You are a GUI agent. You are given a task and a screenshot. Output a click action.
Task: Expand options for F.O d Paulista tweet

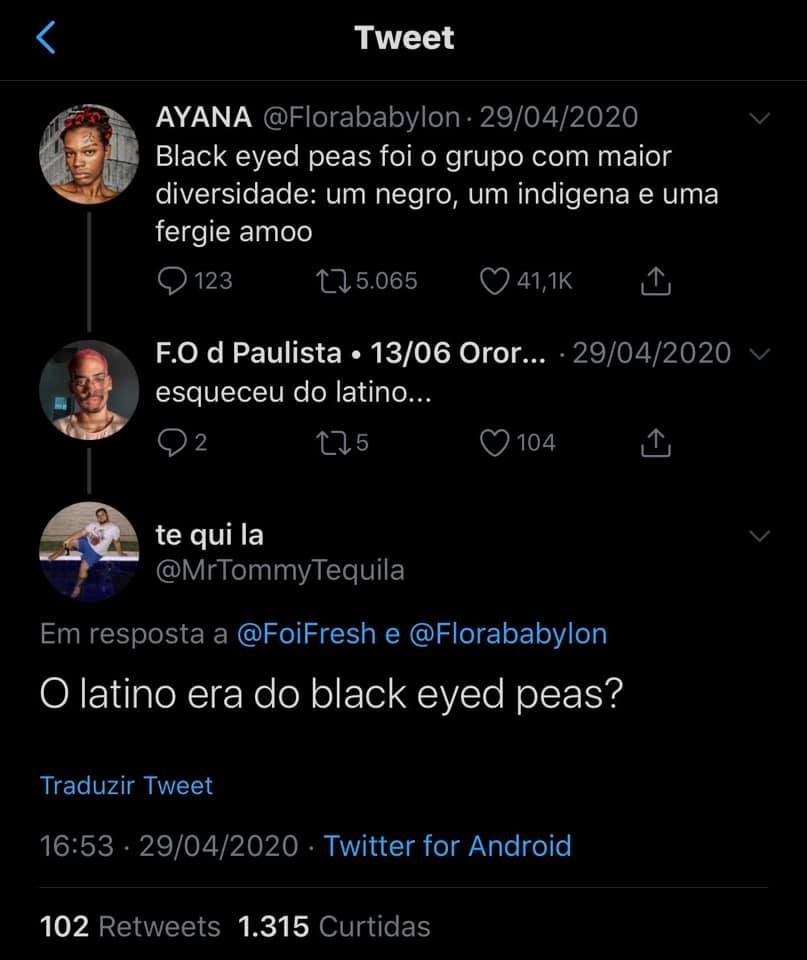point(759,354)
